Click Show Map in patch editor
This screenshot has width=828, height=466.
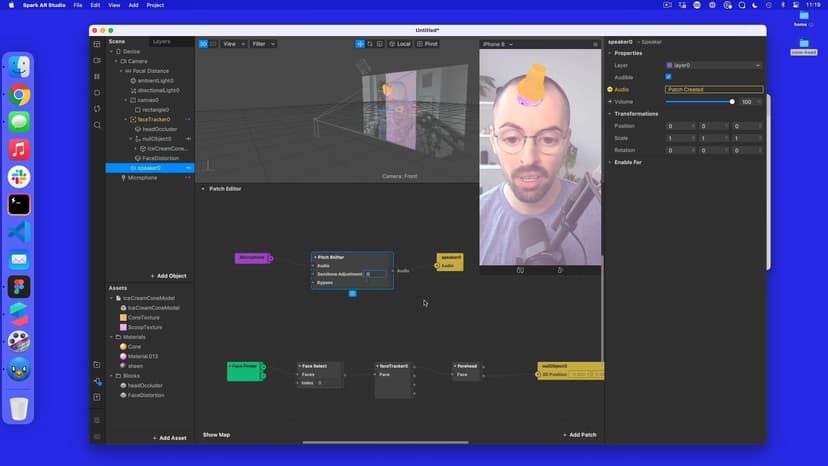tap(217, 435)
